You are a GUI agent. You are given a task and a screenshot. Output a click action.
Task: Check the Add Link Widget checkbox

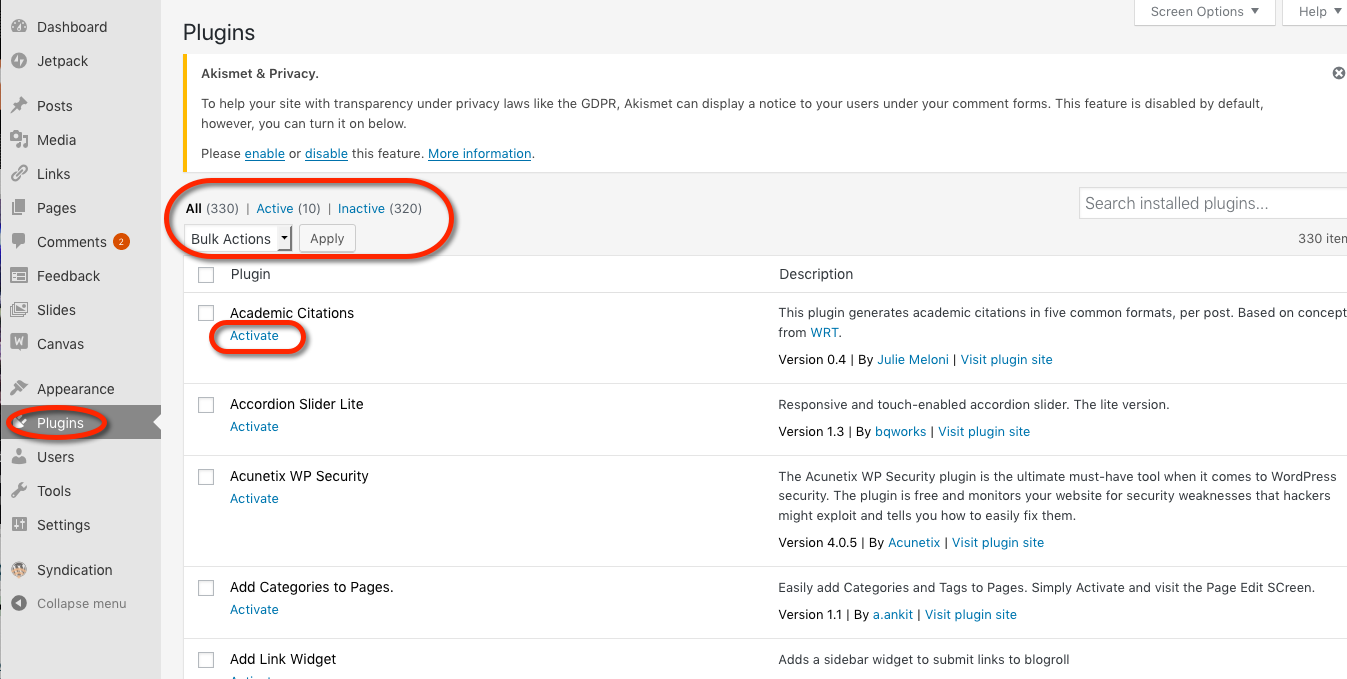pos(206,660)
